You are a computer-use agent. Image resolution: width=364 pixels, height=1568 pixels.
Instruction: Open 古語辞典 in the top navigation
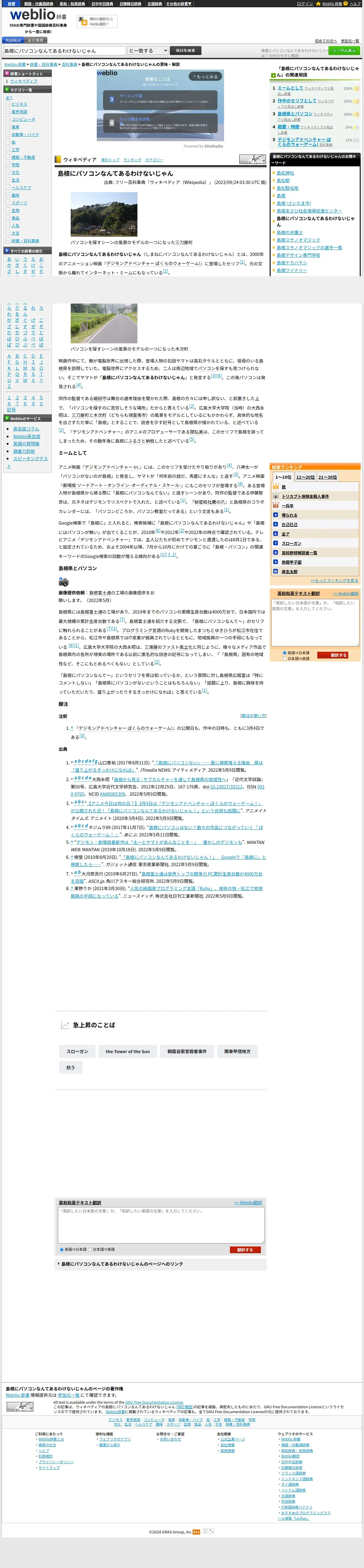(155, 4)
